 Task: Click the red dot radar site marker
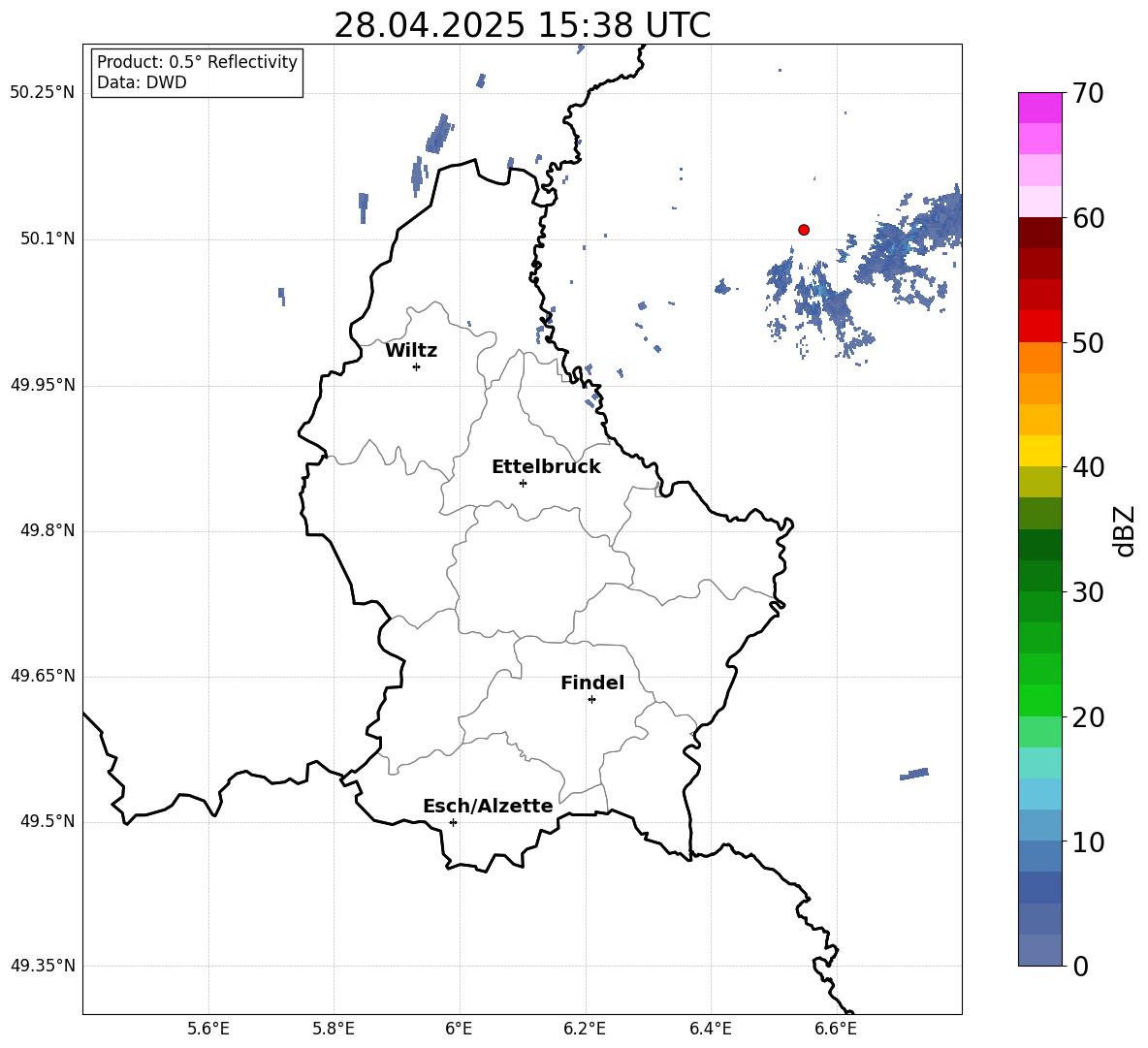coord(804,230)
